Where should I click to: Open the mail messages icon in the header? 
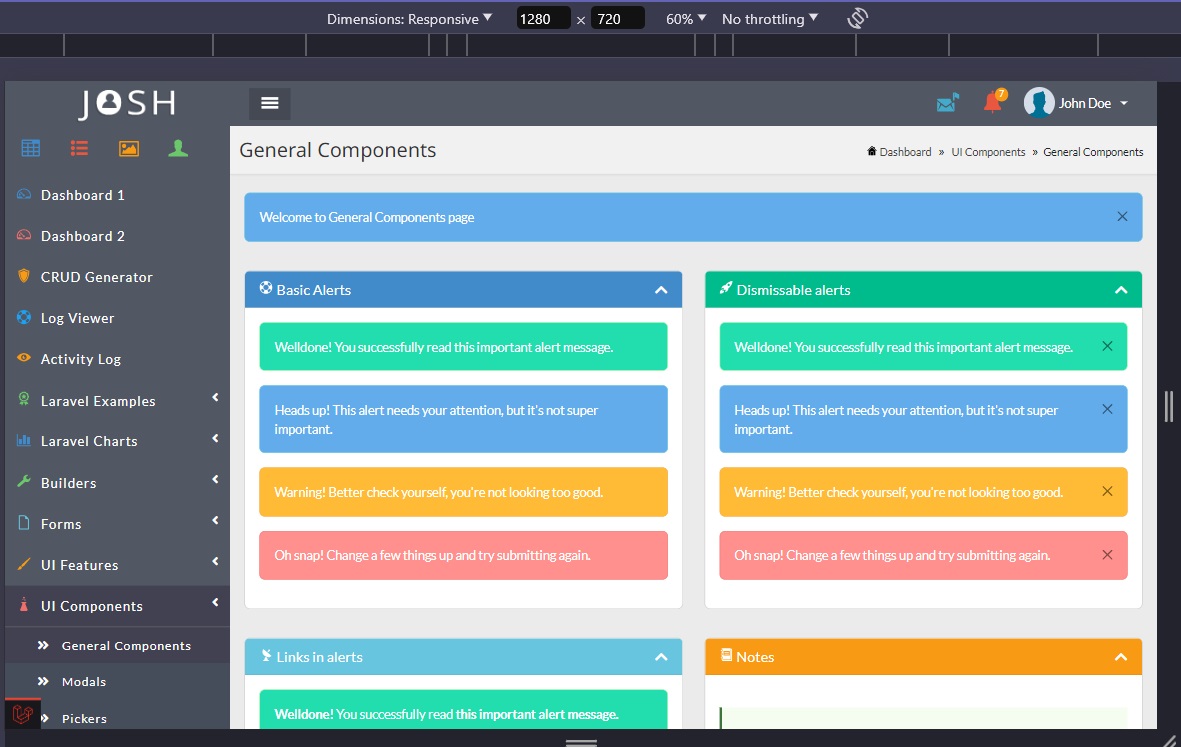(x=947, y=101)
